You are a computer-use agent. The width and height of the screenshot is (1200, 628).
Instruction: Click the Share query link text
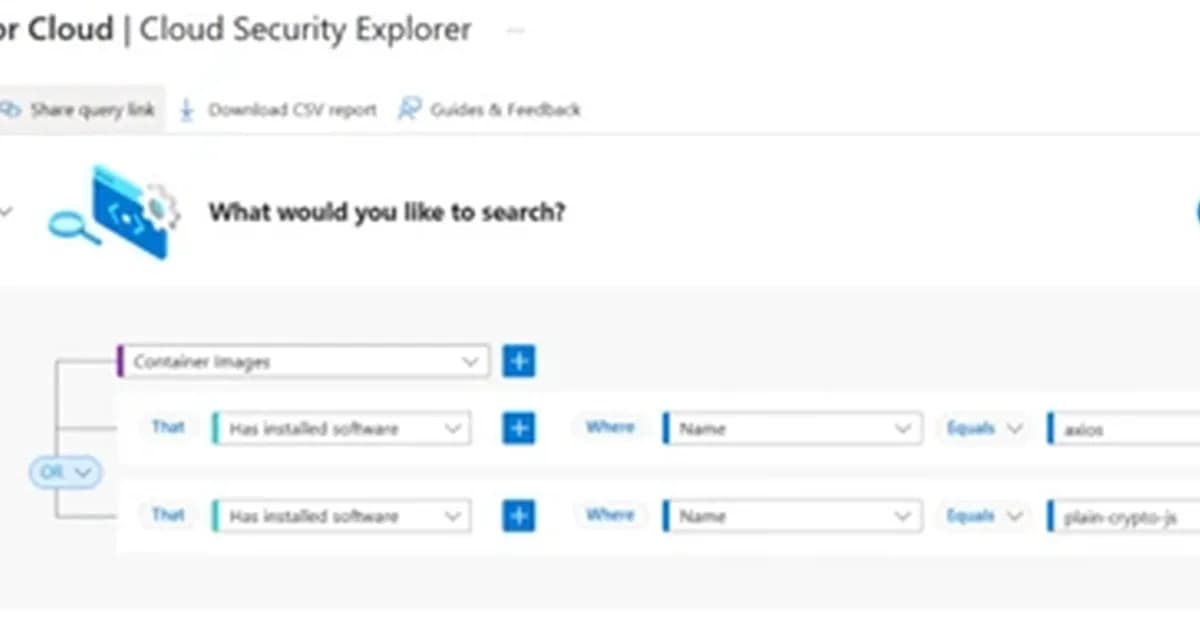[85, 109]
